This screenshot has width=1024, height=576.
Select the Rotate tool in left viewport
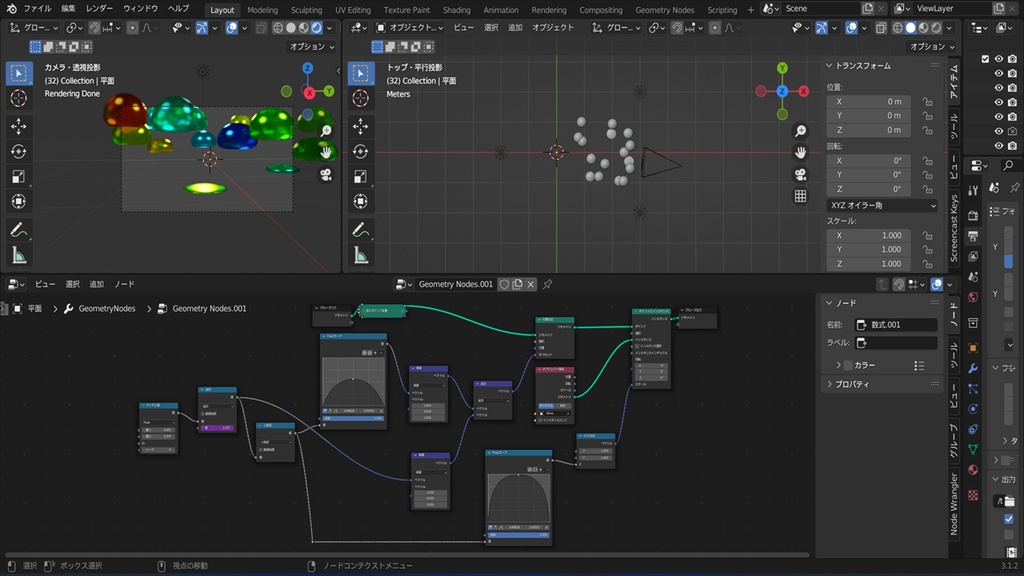pyautogui.click(x=18, y=152)
